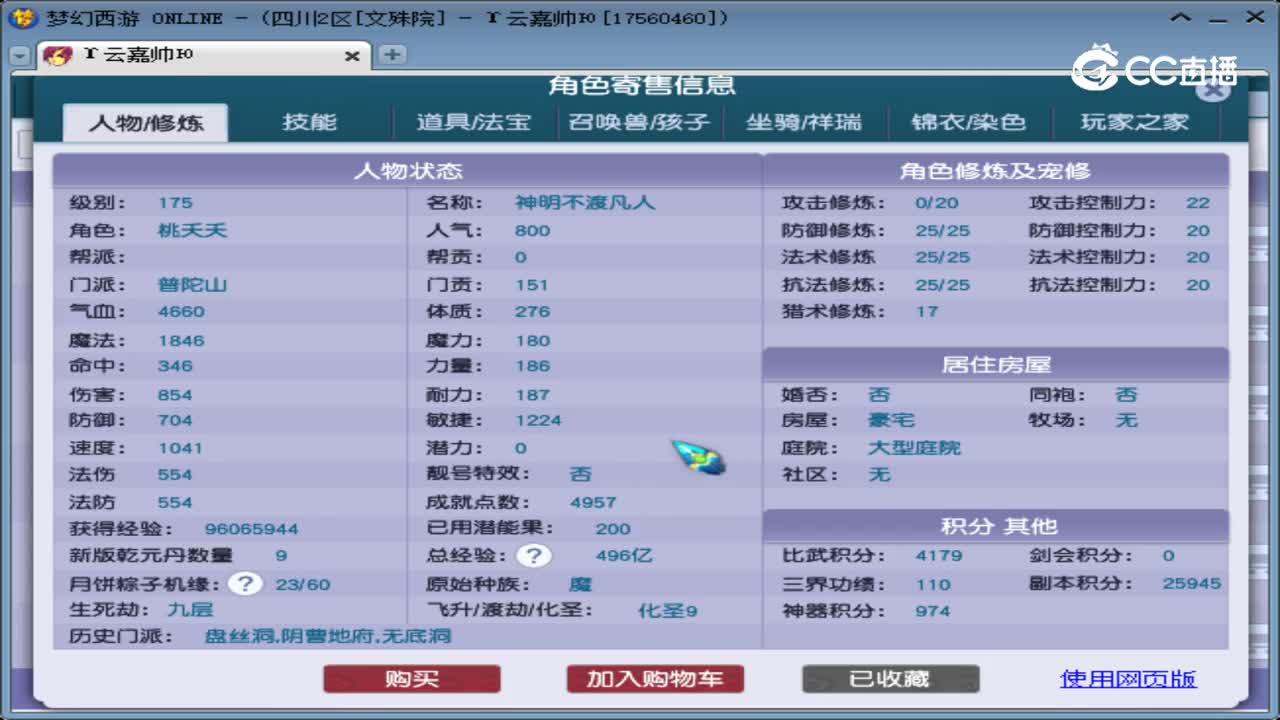This screenshot has height=720, width=1280.
Task: Click the 获得经验 value 96065944
Action: (x=251, y=529)
